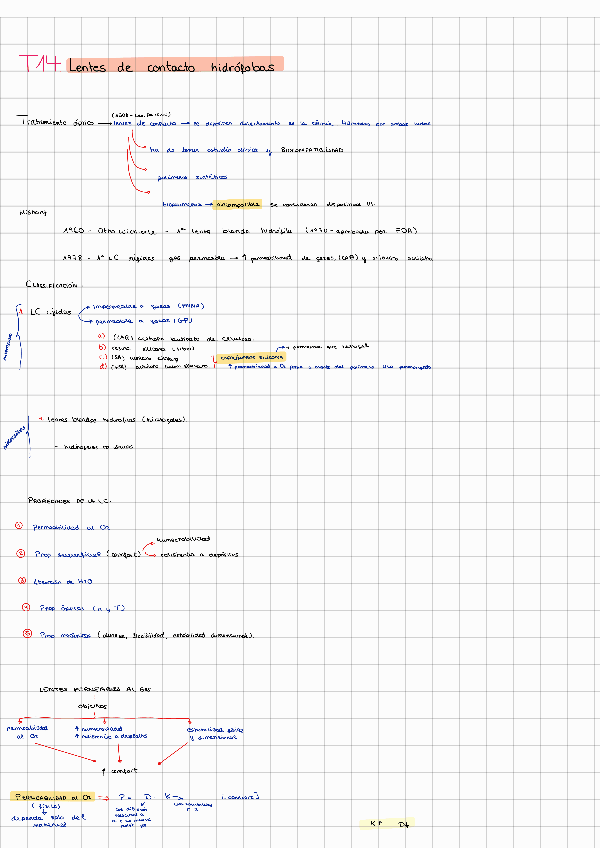Click the "History" section heading
This screenshot has width=600, height=848.
click(x=33, y=212)
